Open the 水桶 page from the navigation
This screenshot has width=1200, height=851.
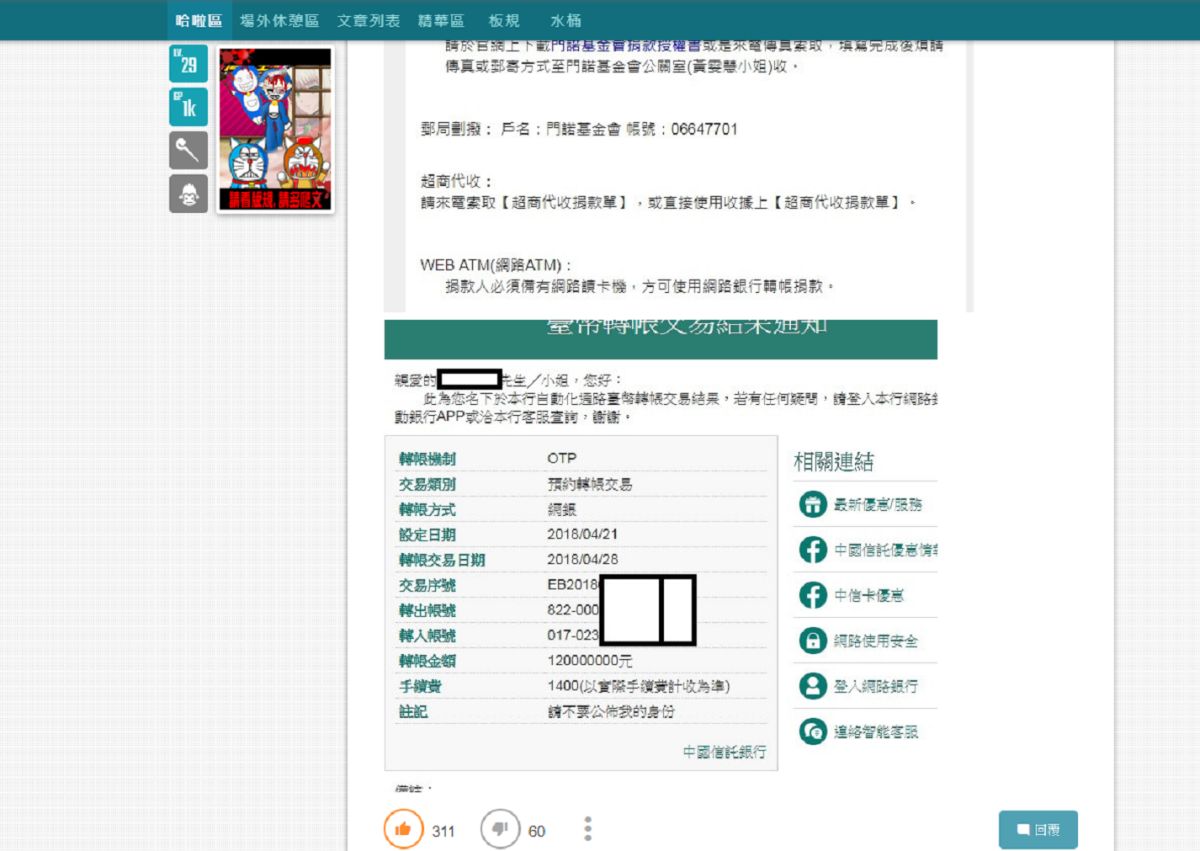coord(561,20)
